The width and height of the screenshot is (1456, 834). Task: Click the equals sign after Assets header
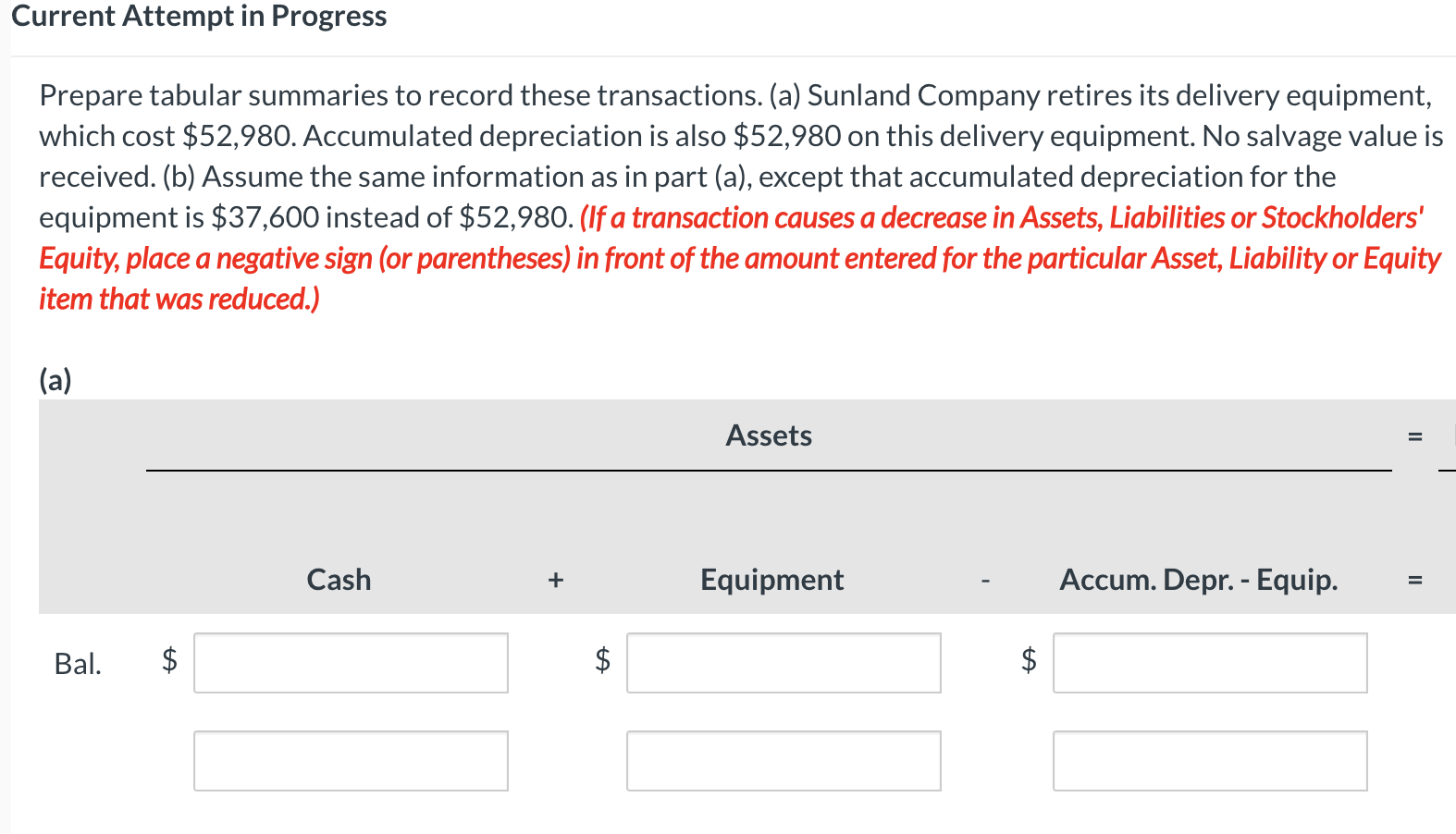click(1414, 435)
